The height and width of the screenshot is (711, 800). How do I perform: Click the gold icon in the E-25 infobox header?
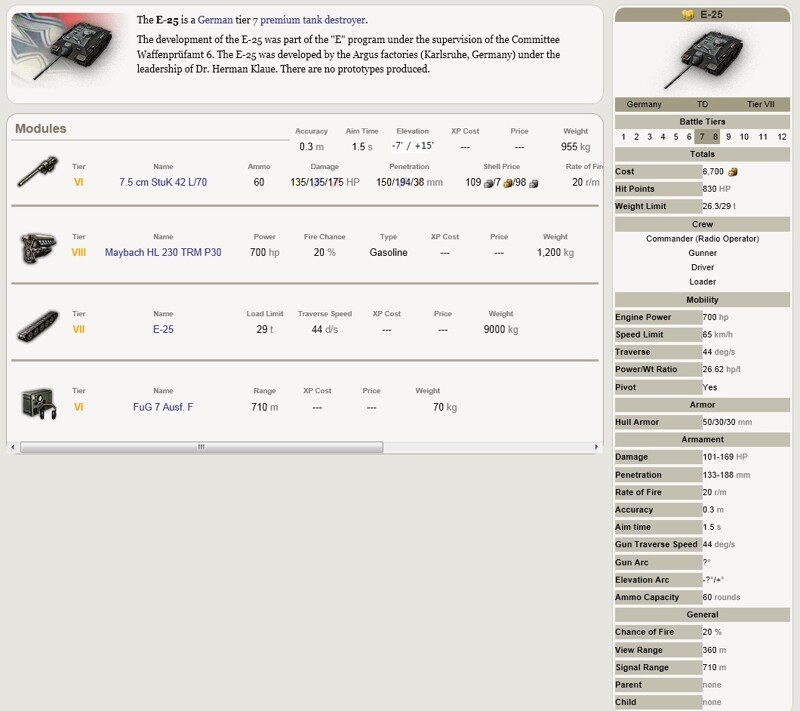(688, 15)
